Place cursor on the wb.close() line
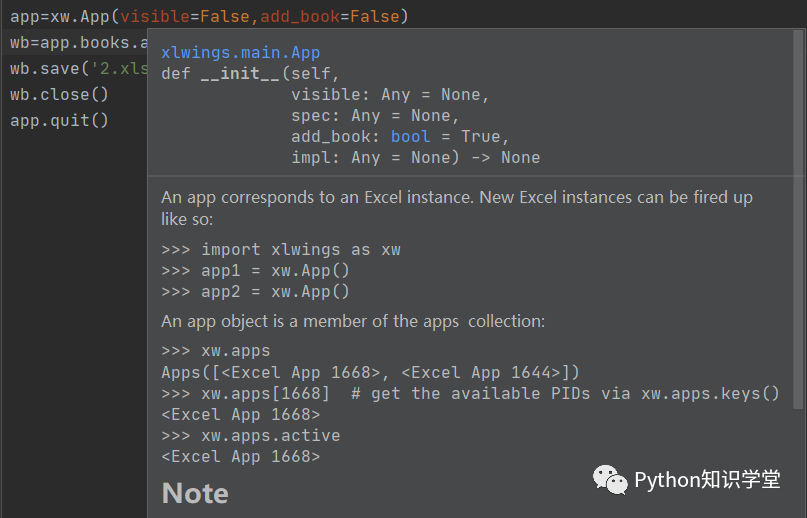Image resolution: width=807 pixels, height=518 pixels. [59, 95]
